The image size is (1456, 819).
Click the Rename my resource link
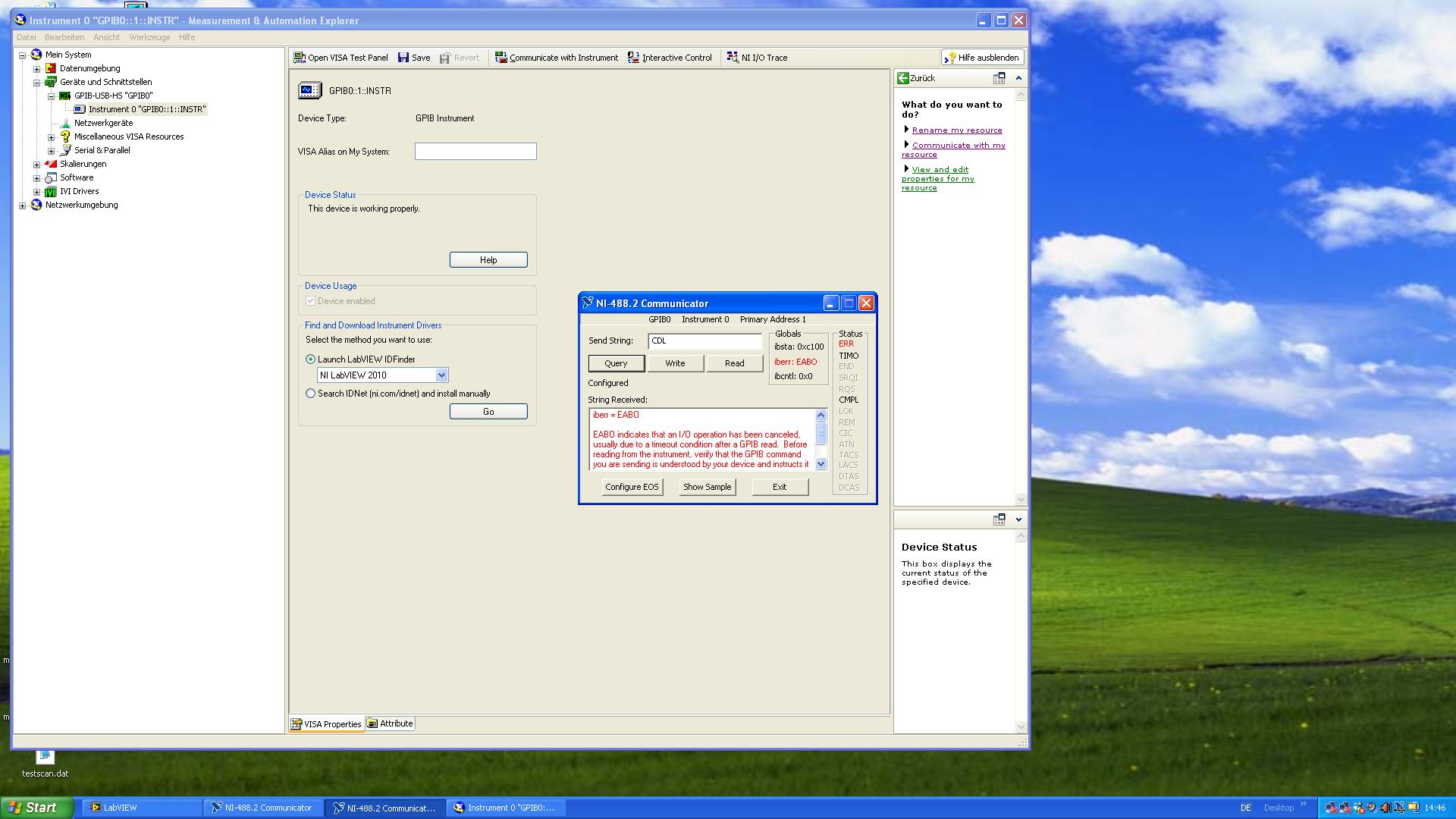pos(956,130)
